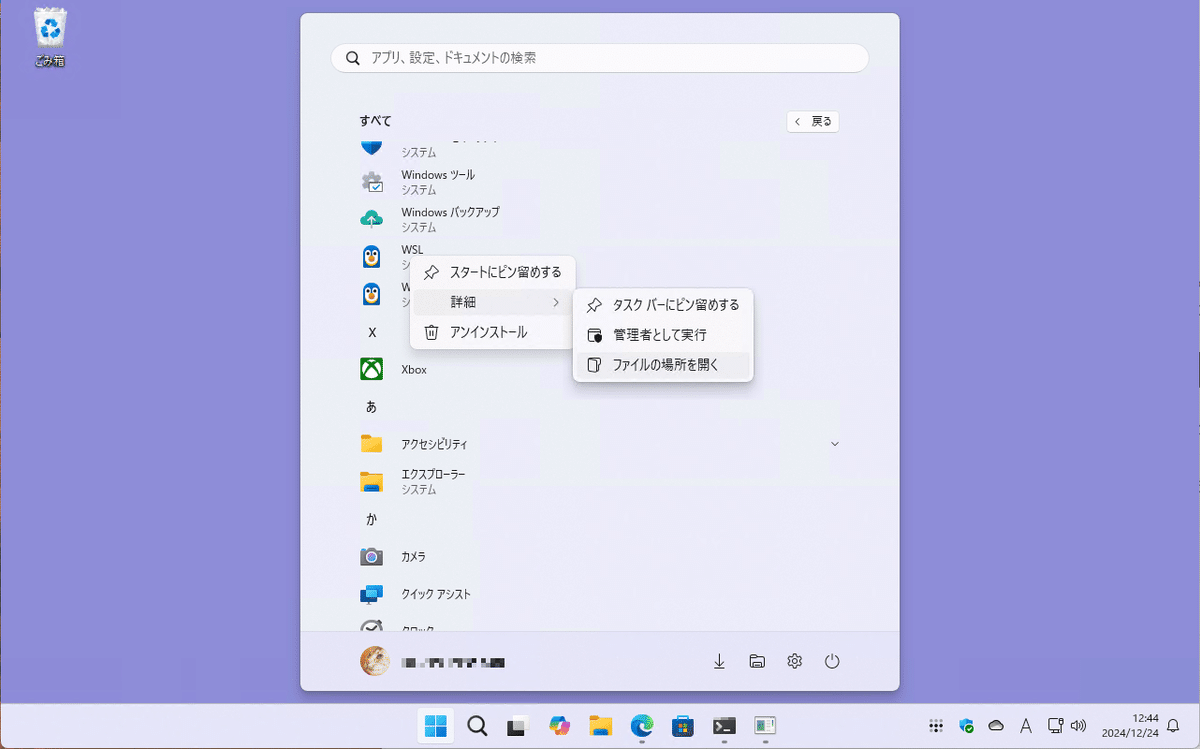This screenshot has height=749, width=1200.
Task: Click the か letter group header
Action: (372, 519)
